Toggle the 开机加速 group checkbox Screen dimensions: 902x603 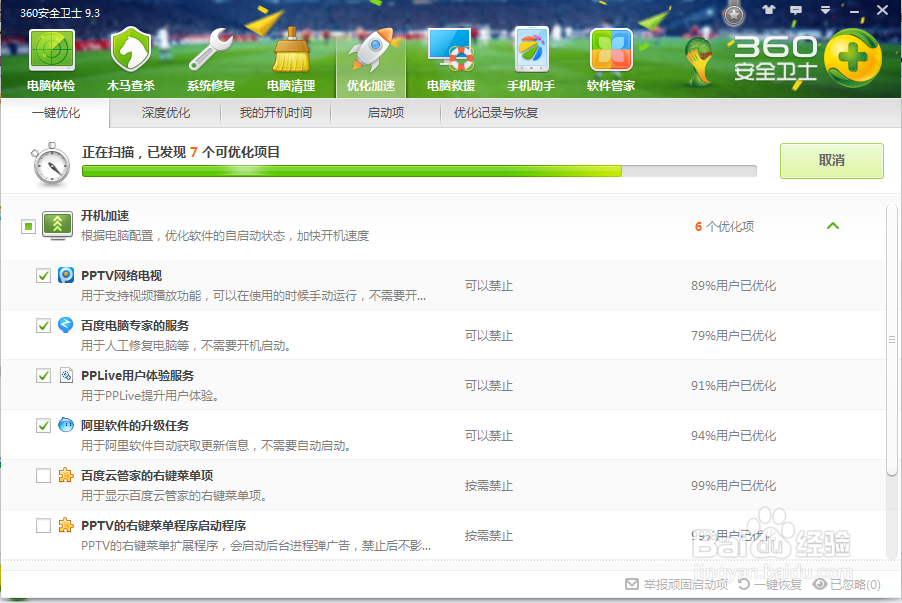point(28,226)
